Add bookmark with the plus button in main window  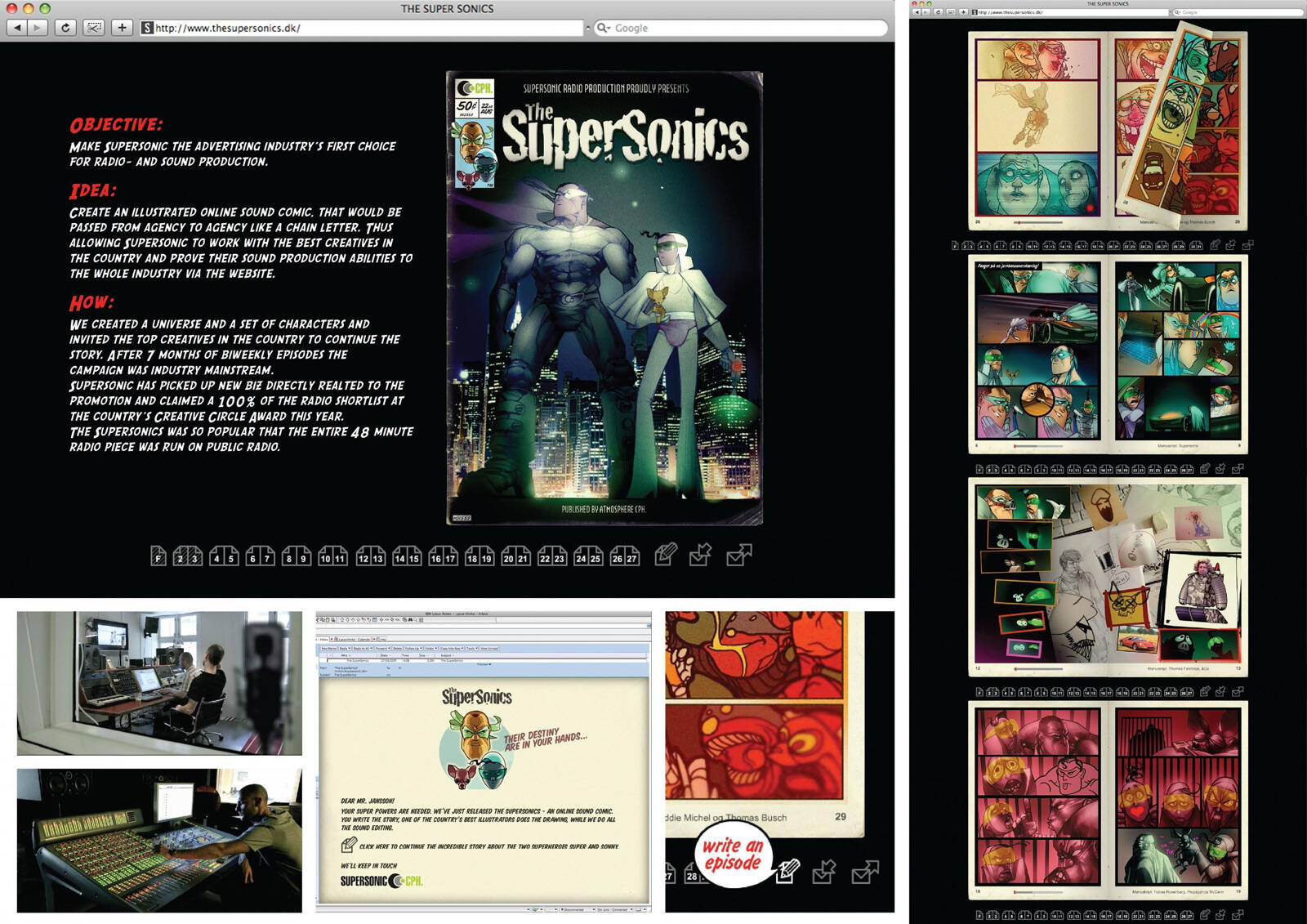coord(122,28)
